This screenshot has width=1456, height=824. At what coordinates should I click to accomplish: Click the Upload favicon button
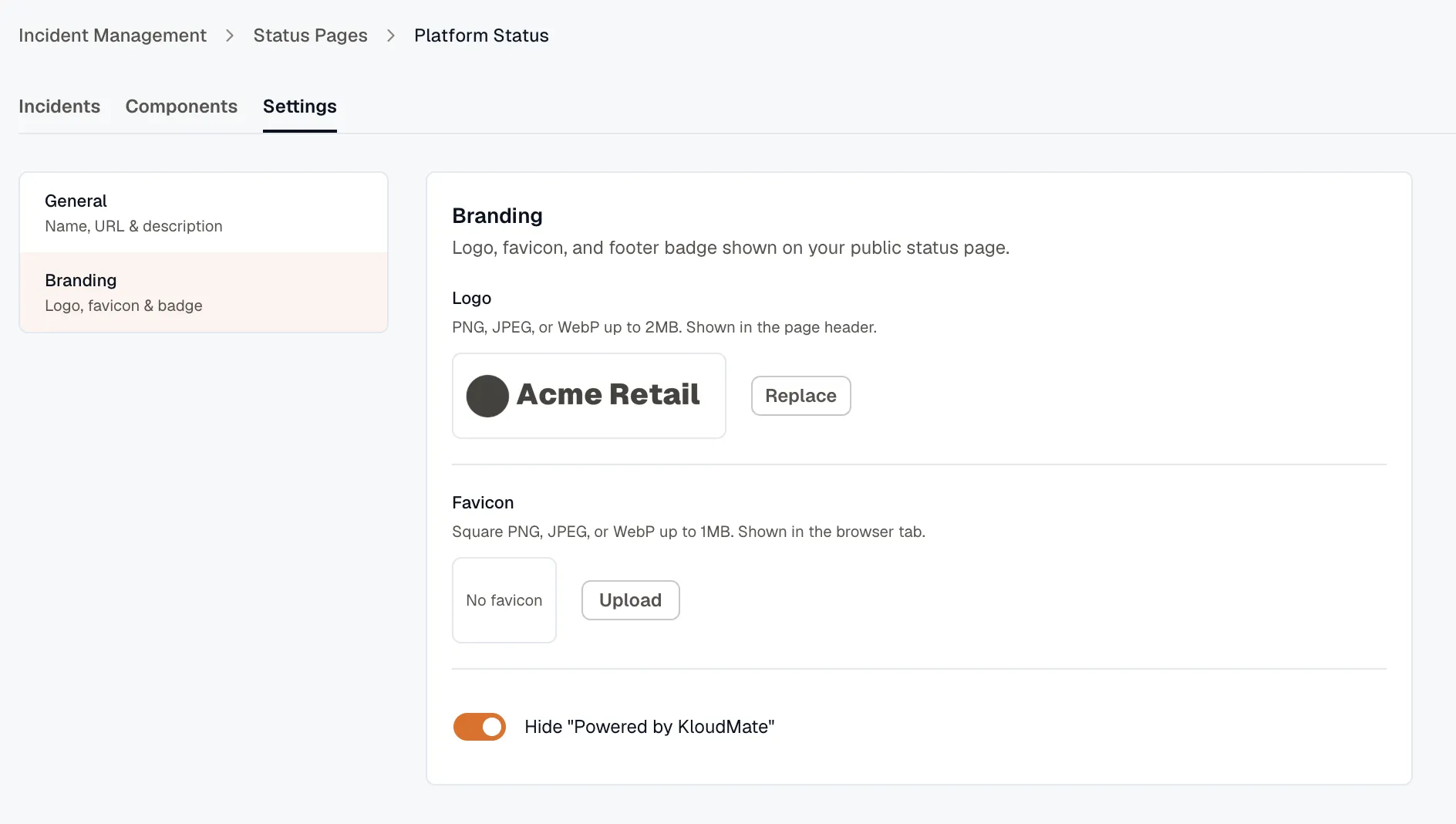coord(630,600)
